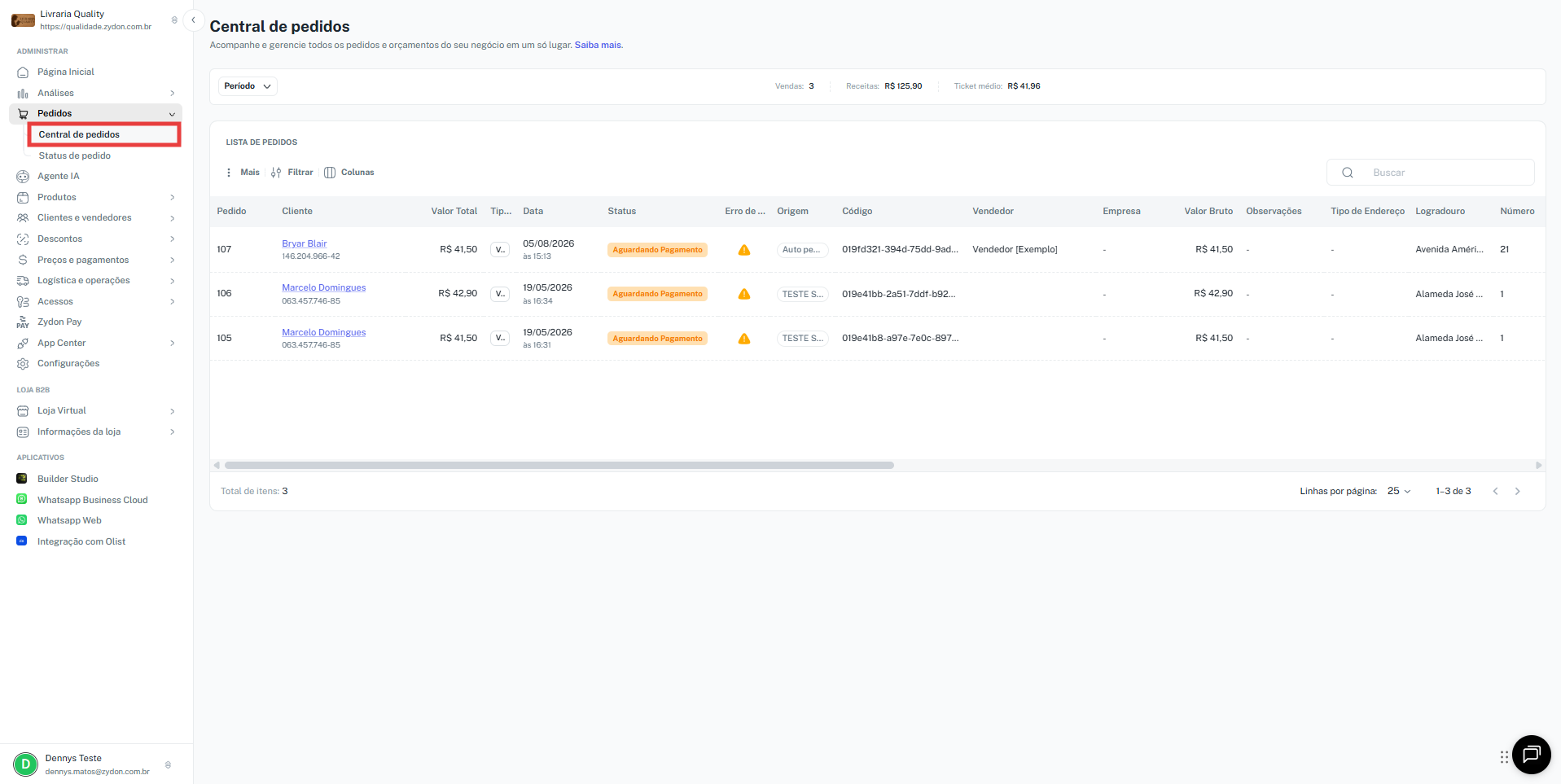Viewport: 1561px width, 784px height.
Task: Open the chat support bubble
Action: (1532, 755)
